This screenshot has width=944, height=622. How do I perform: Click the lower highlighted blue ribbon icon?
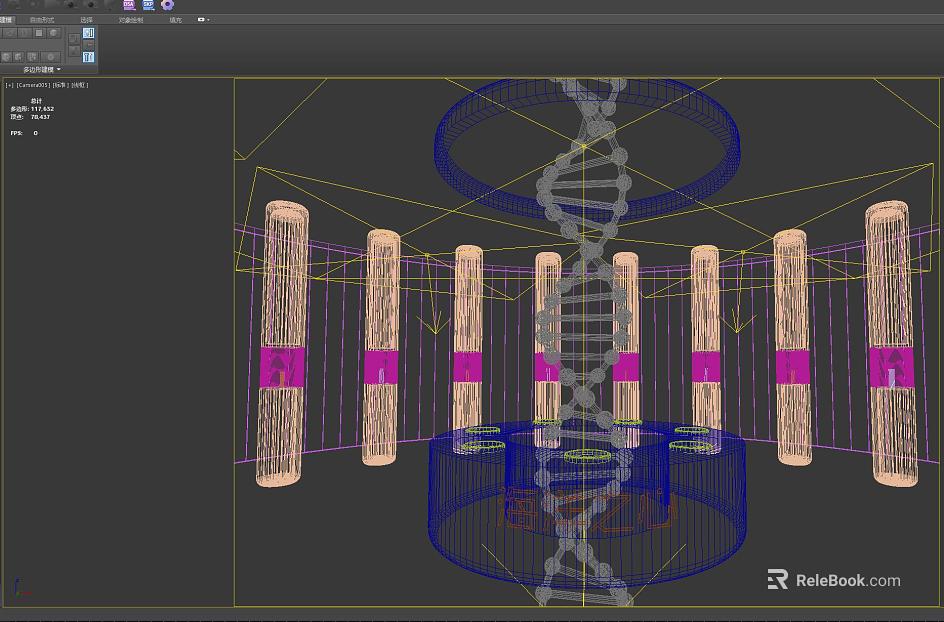click(x=88, y=57)
